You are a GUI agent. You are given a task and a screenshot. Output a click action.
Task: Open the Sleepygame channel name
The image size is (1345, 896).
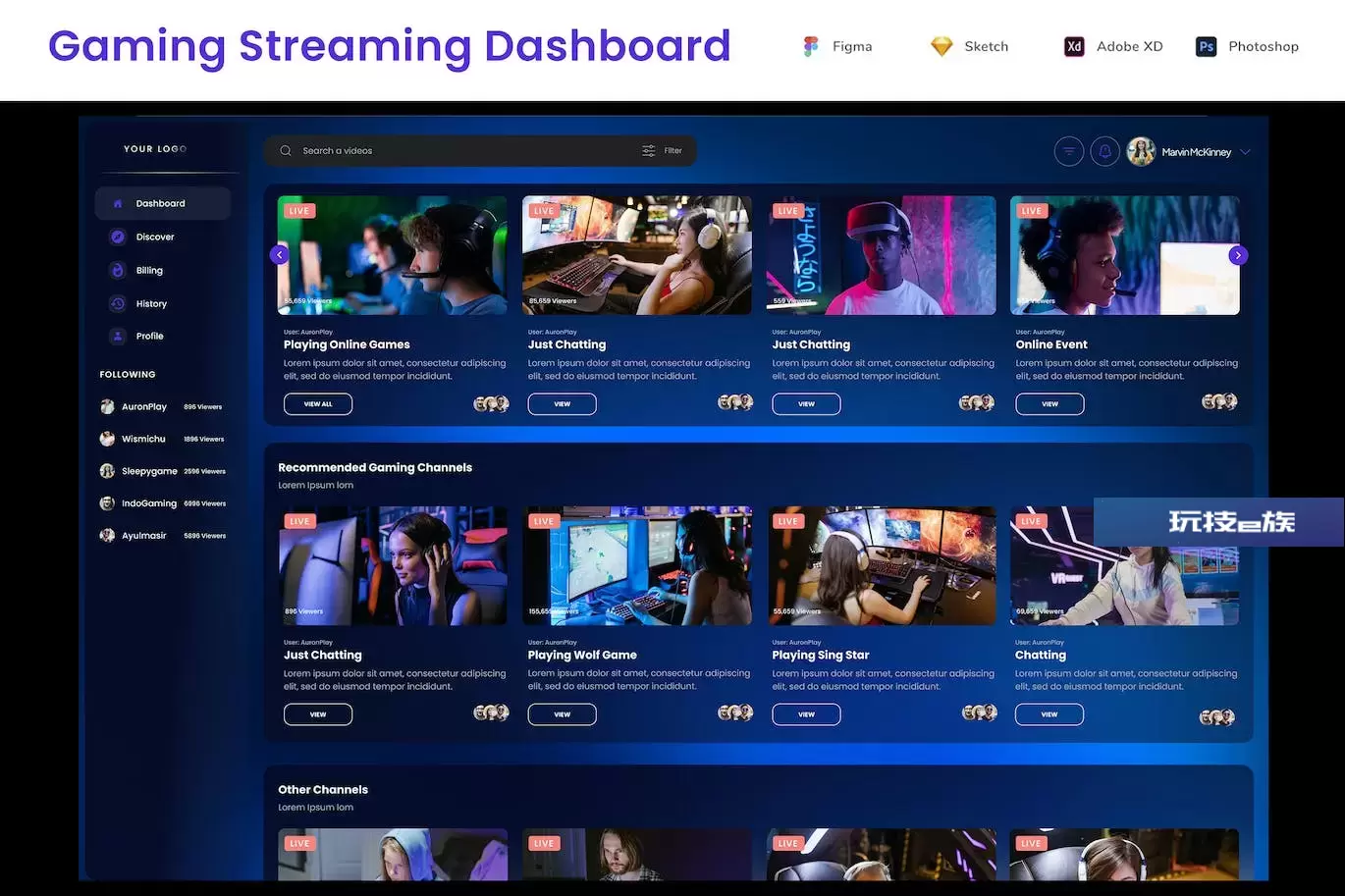pos(149,471)
